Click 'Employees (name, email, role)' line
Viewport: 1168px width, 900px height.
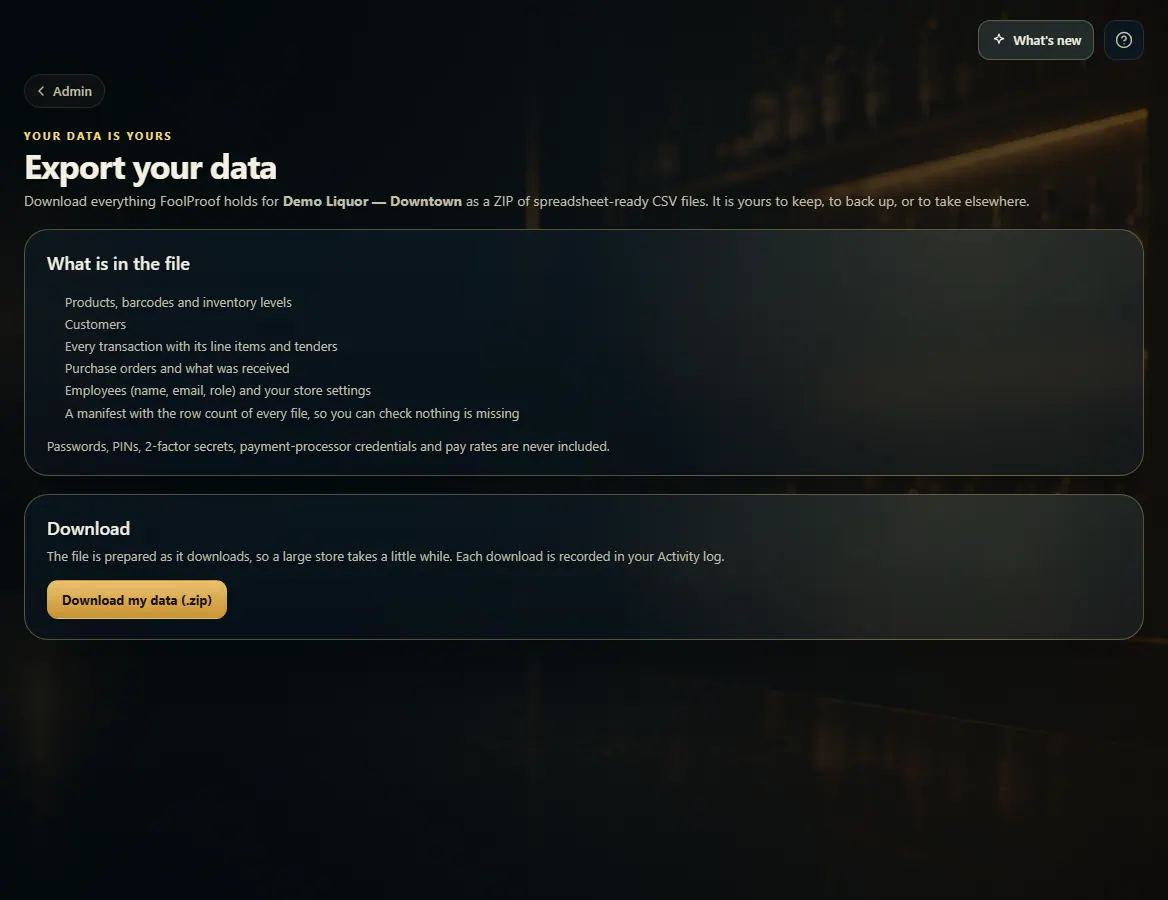218,390
